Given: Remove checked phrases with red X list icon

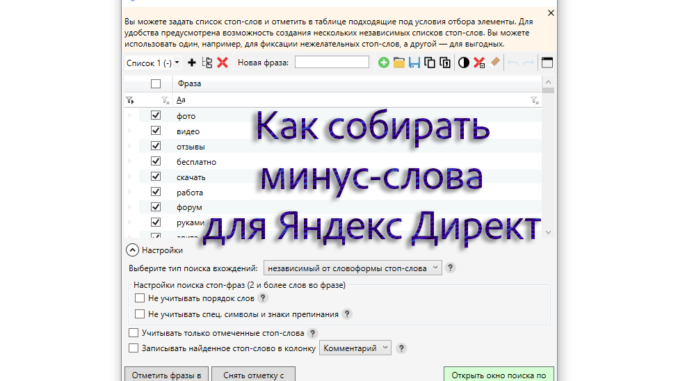Looking at the screenshot, I should pyautogui.click(x=479, y=63).
